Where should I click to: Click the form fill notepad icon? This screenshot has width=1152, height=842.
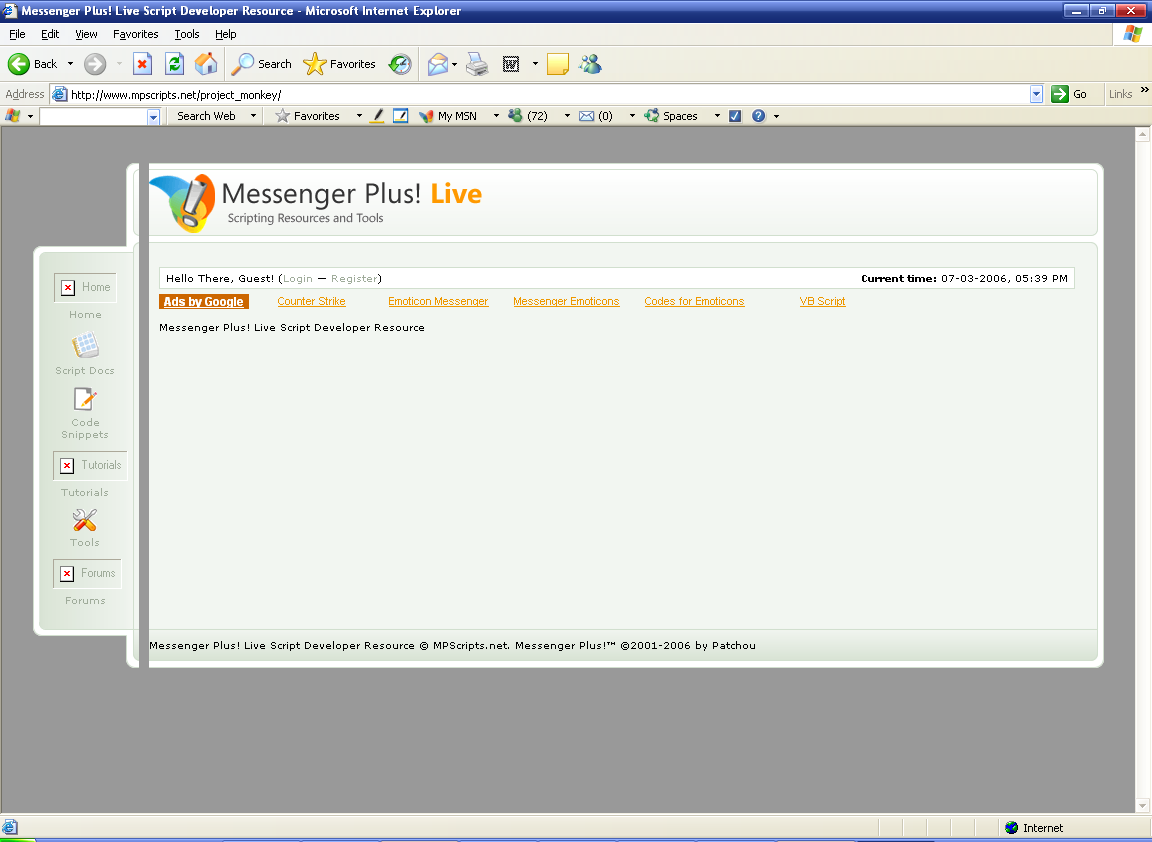[x=400, y=116]
